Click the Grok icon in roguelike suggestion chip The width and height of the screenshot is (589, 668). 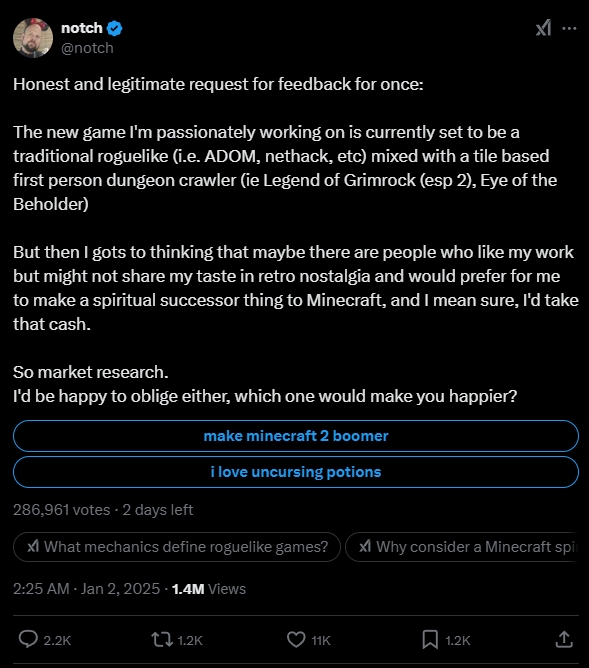[x=33, y=546]
